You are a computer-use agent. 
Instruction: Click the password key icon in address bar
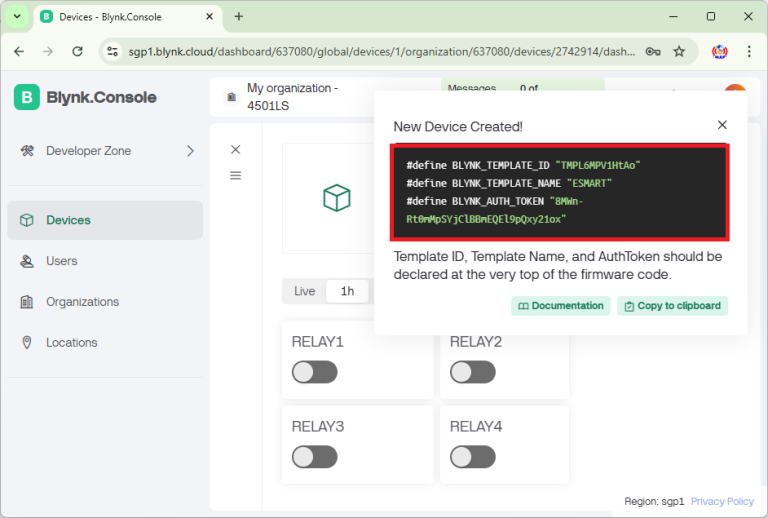(x=652, y=52)
